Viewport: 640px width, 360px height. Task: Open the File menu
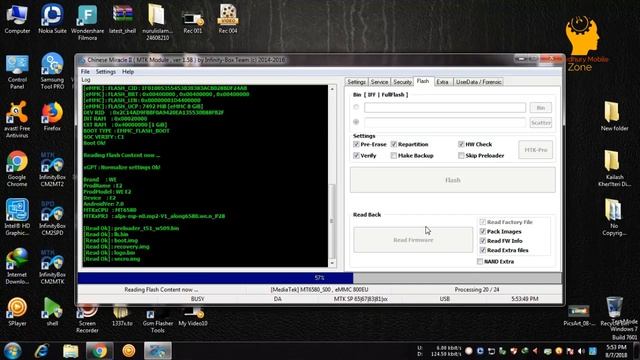click(85, 71)
